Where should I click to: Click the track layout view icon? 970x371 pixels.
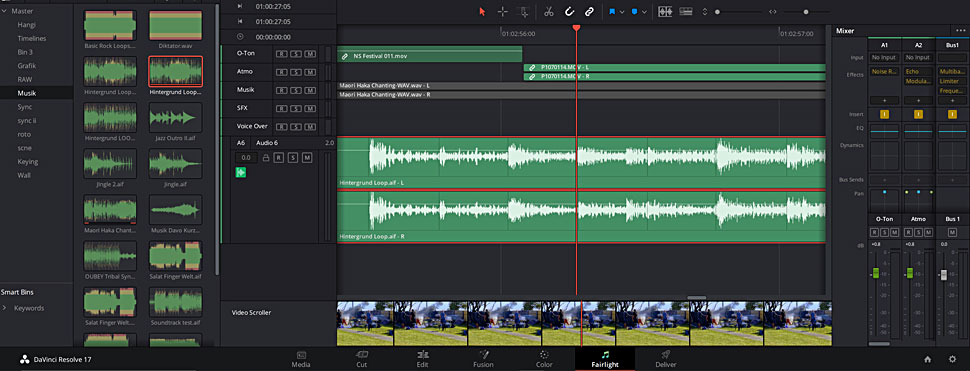click(x=685, y=11)
